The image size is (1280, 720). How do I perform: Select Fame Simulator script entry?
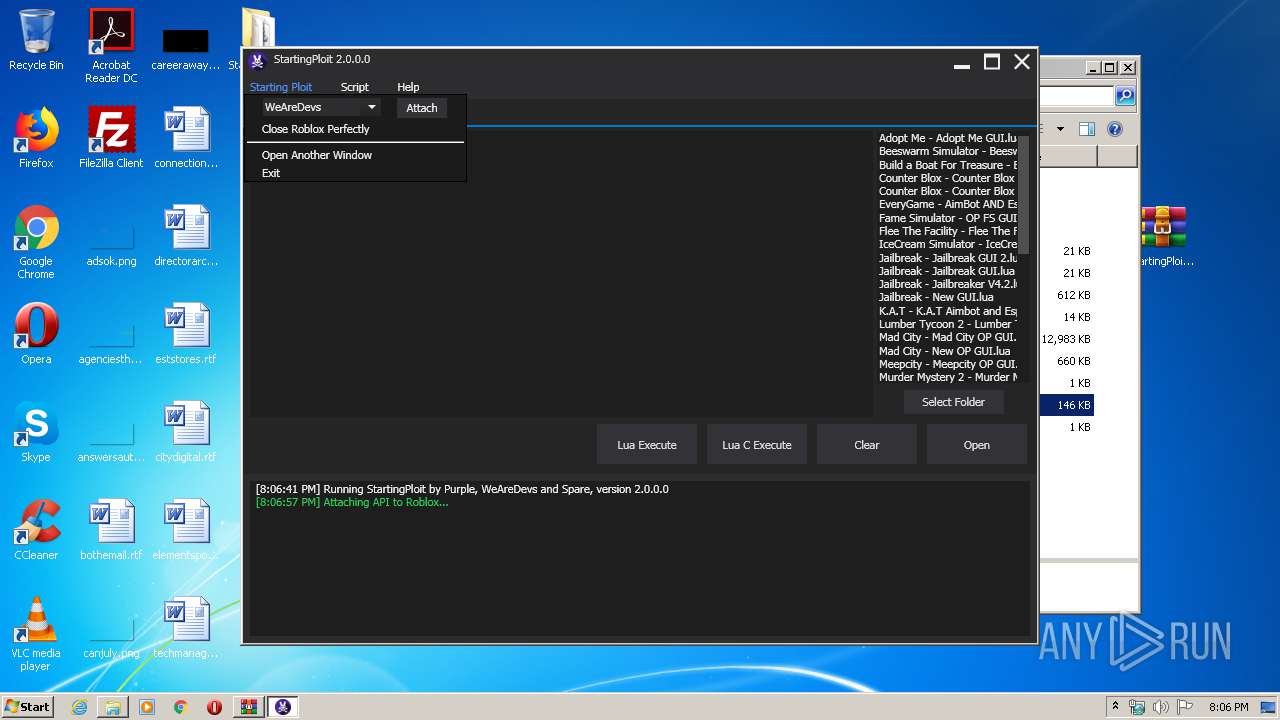click(x=947, y=218)
